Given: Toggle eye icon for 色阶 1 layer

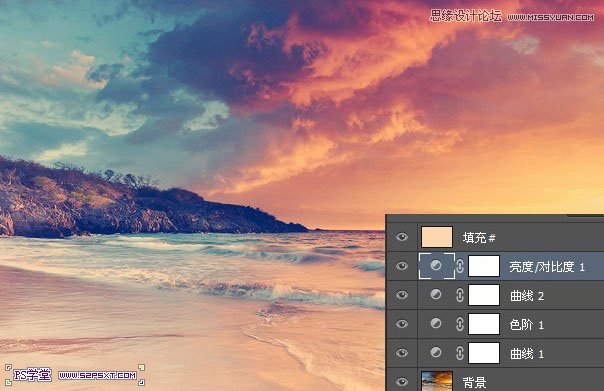Looking at the screenshot, I should point(402,324).
